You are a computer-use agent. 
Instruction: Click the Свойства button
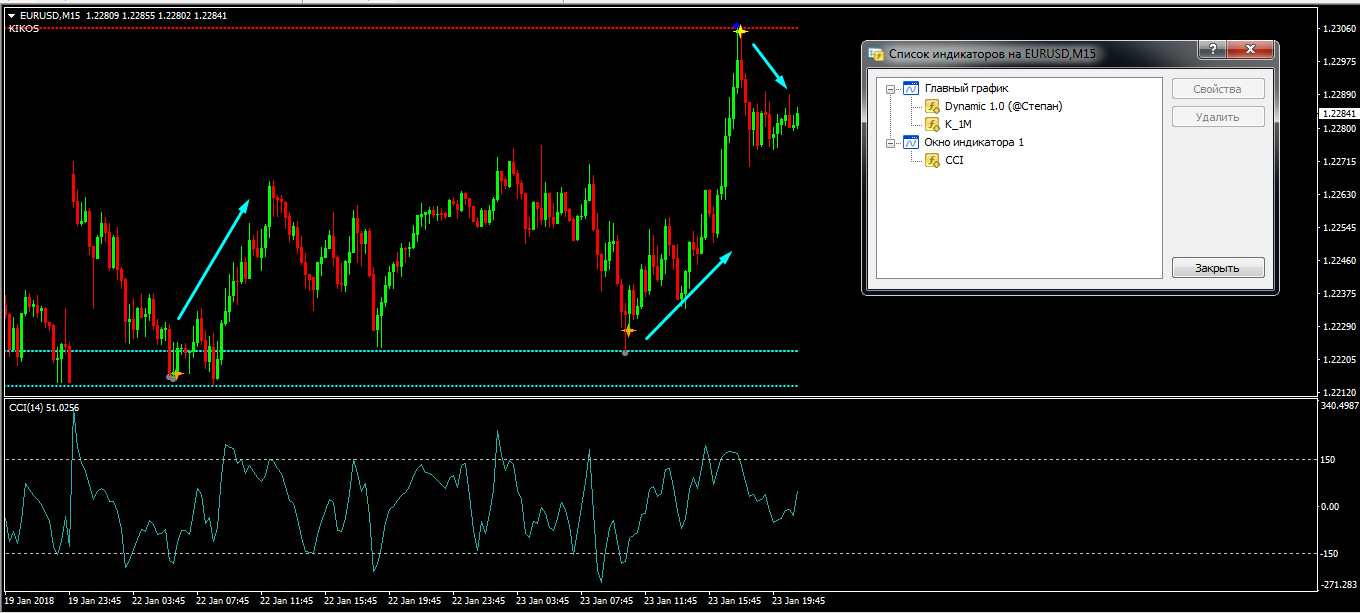(x=1217, y=89)
